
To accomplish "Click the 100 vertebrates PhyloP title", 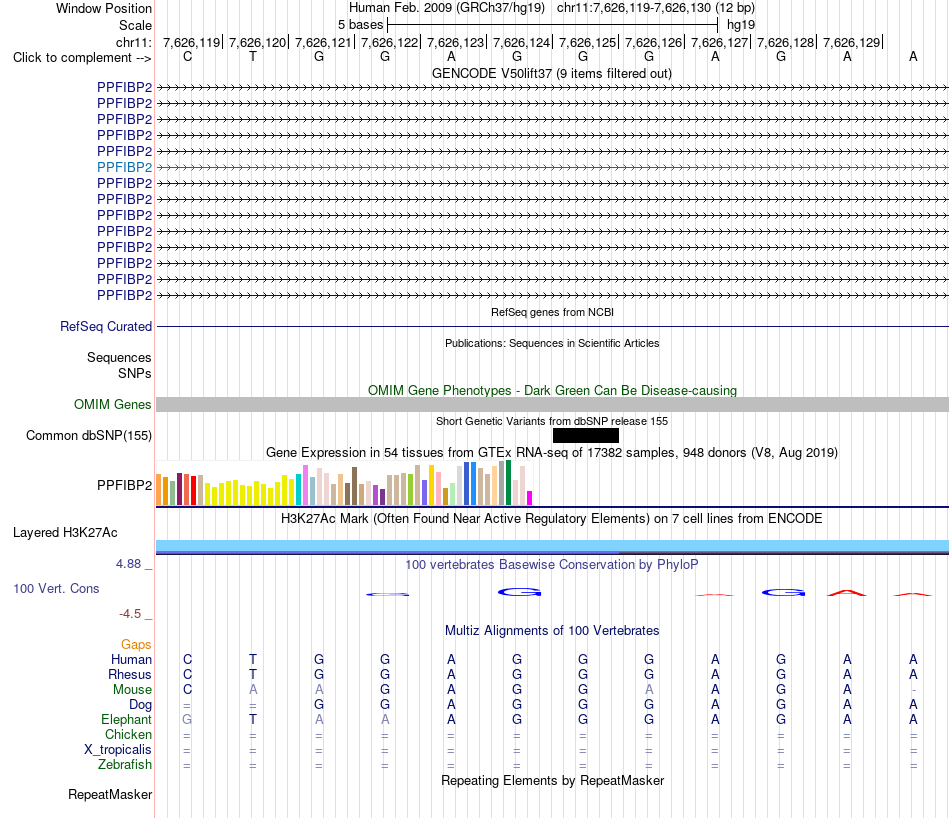I will pyautogui.click(x=552, y=565).
